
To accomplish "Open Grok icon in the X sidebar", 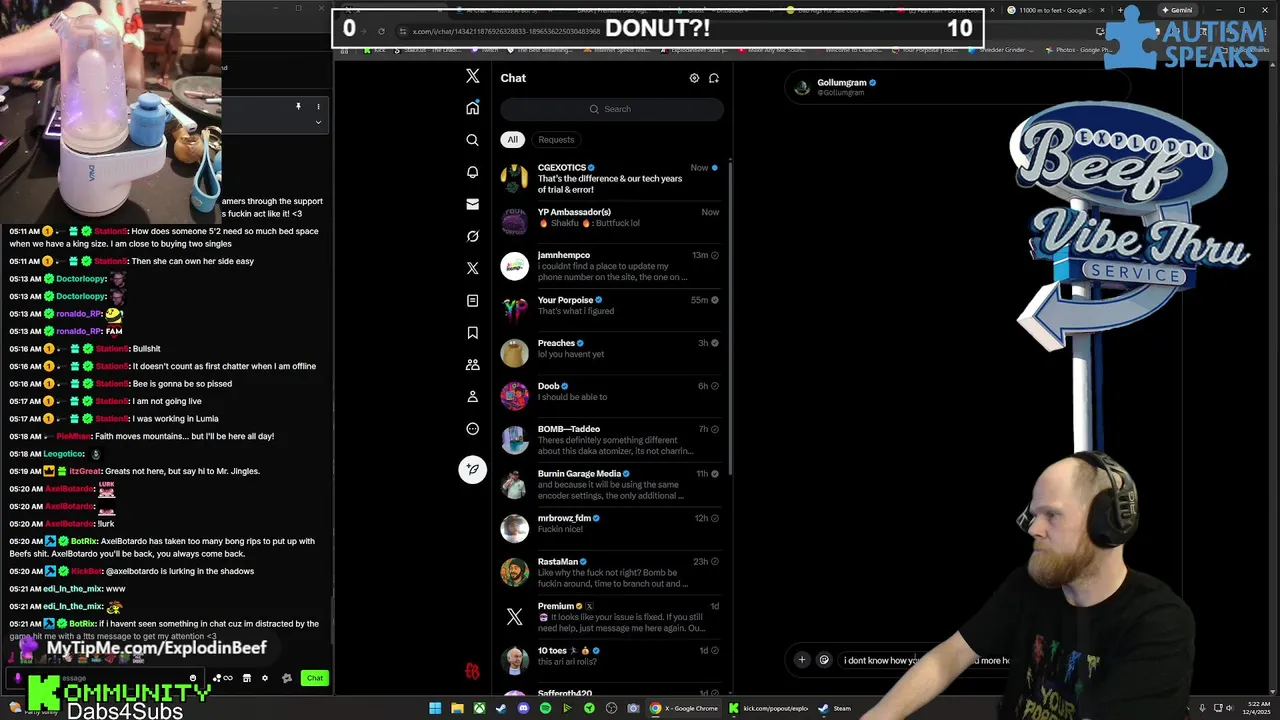I will (x=473, y=236).
